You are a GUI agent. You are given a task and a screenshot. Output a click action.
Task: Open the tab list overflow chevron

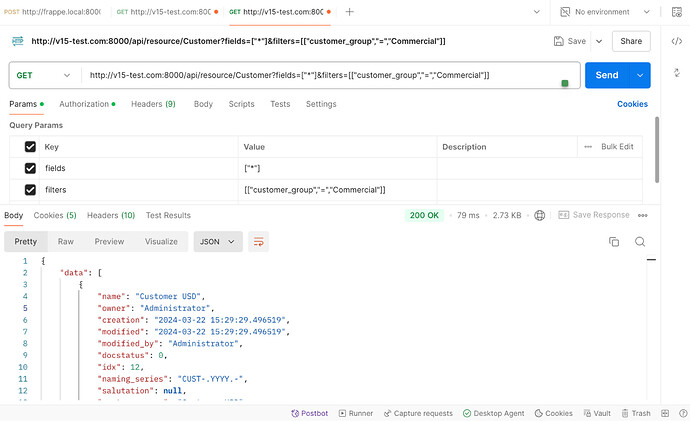click(536, 12)
